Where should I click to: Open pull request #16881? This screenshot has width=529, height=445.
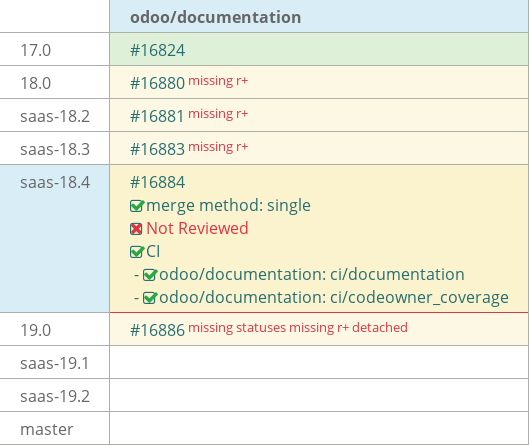click(157, 116)
